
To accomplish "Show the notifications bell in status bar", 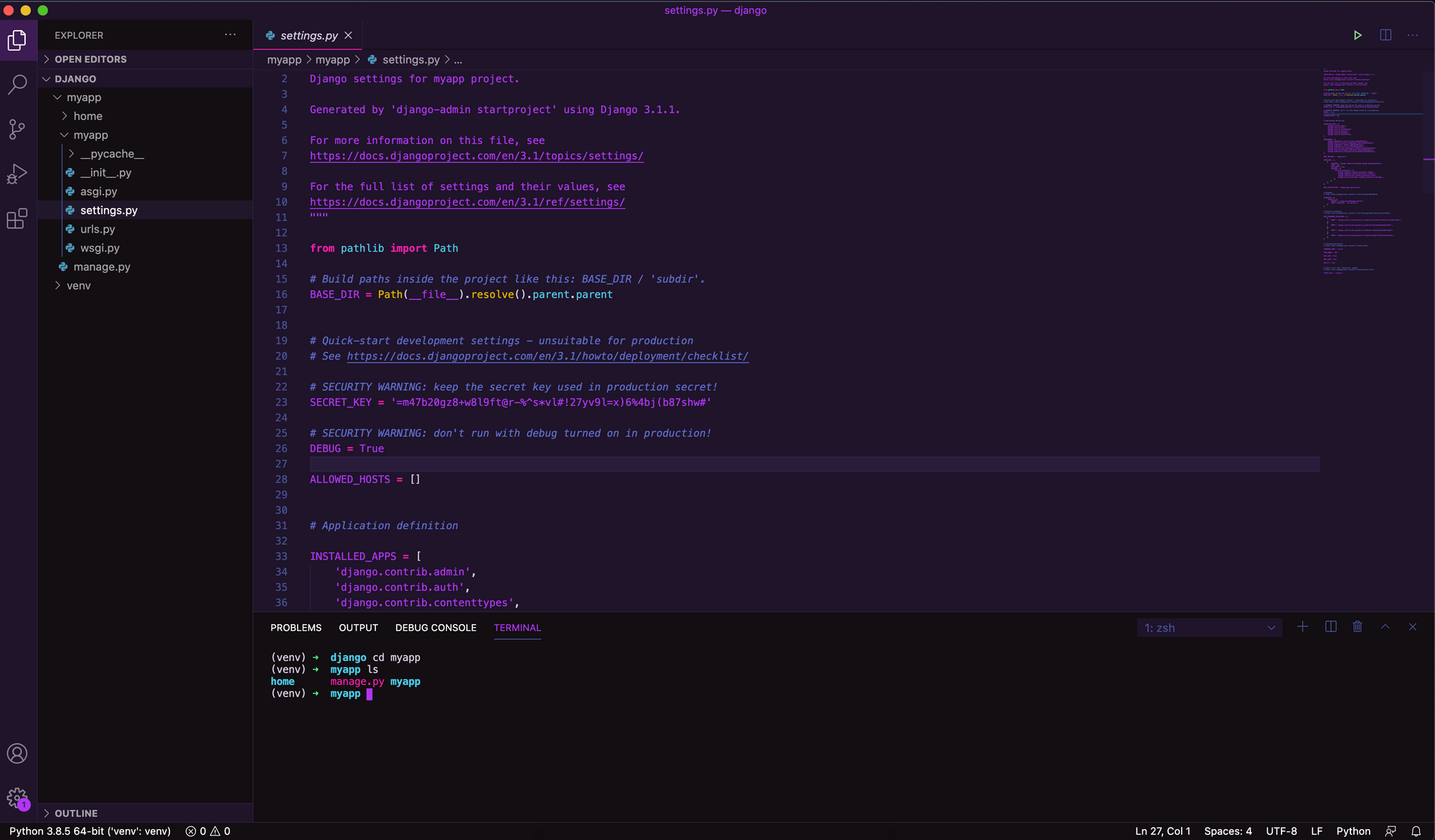I will coord(1416,831).
